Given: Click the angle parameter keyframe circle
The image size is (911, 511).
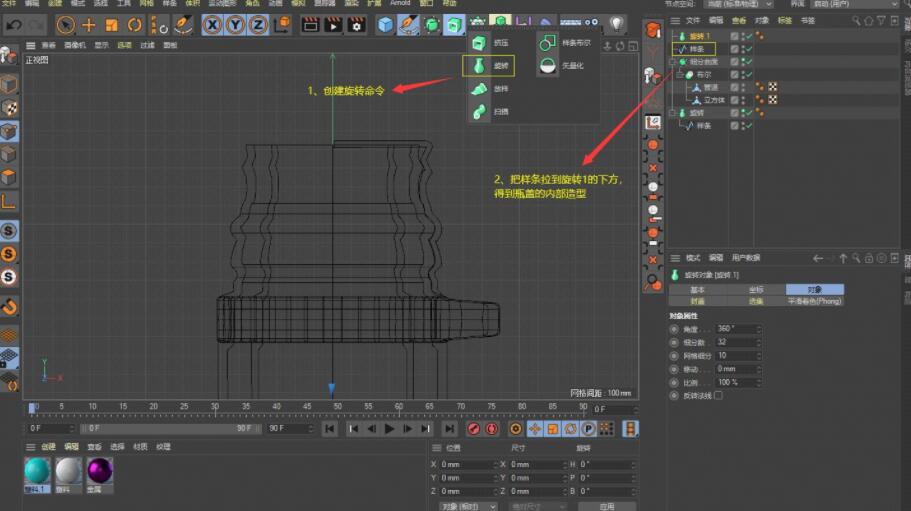Looking at the screenshot, I should pos(674,329).
